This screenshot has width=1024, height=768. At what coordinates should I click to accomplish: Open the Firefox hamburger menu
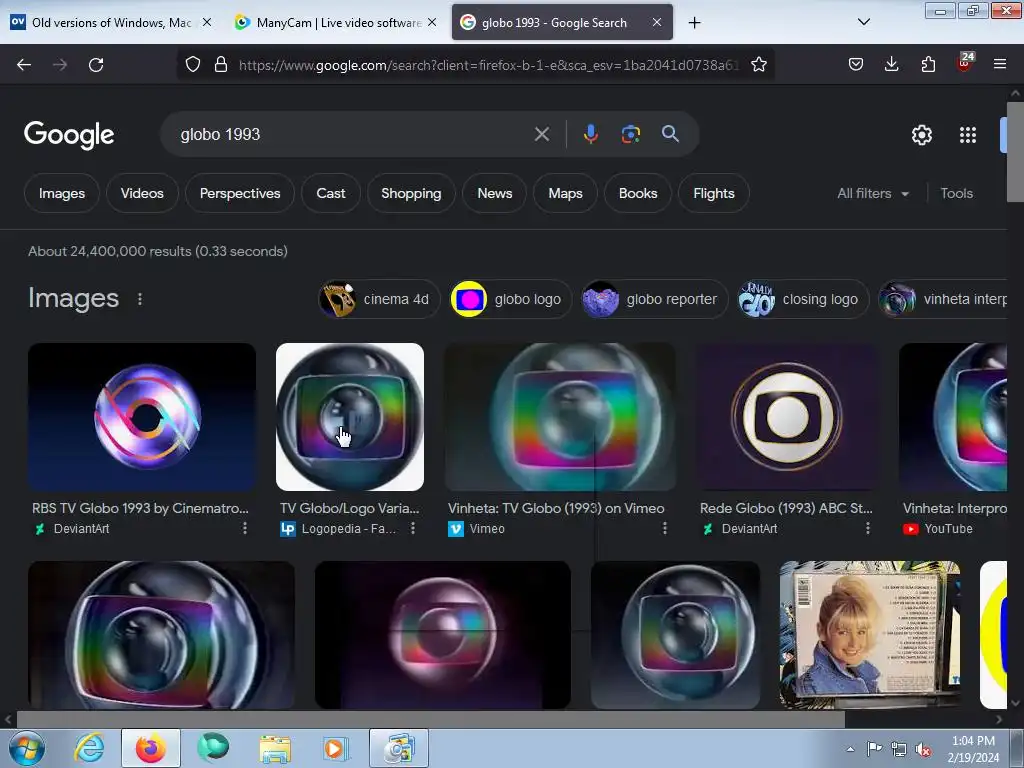(1000, 64)
